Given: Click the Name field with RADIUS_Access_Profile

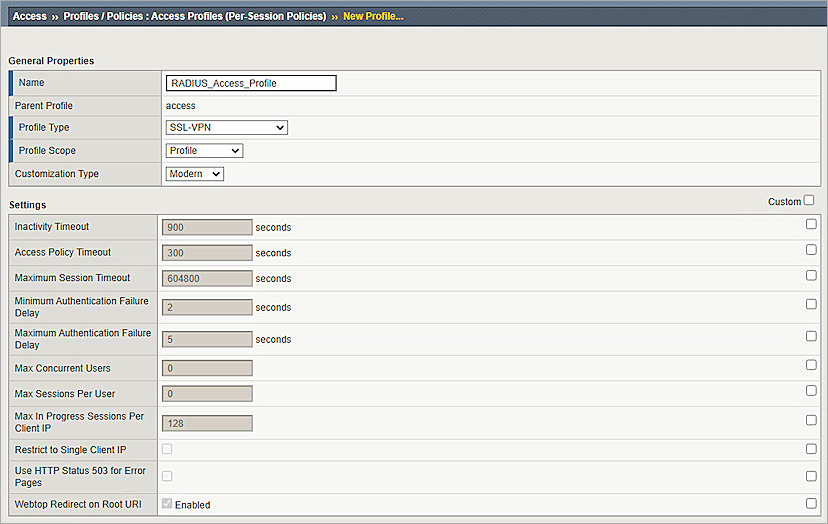Looking at the screenshot, I should pos(251,83).
